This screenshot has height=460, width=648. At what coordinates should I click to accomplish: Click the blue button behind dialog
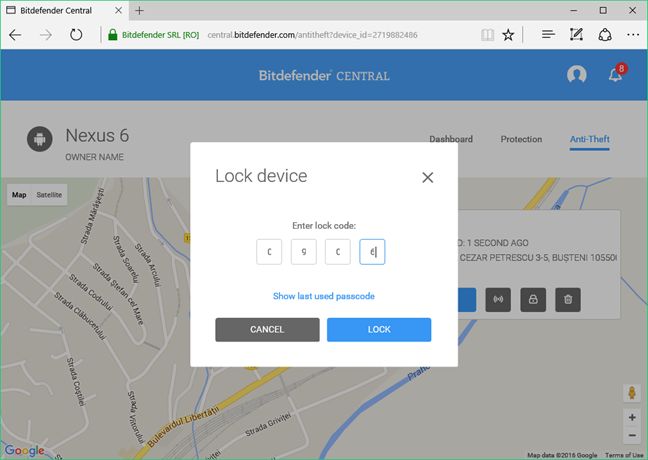[x=467, y=300]
